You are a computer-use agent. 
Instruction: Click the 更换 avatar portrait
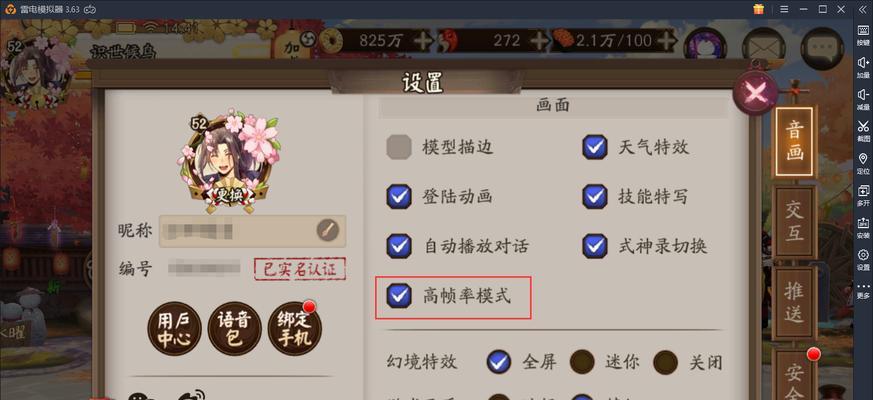(x=229, y=160)
